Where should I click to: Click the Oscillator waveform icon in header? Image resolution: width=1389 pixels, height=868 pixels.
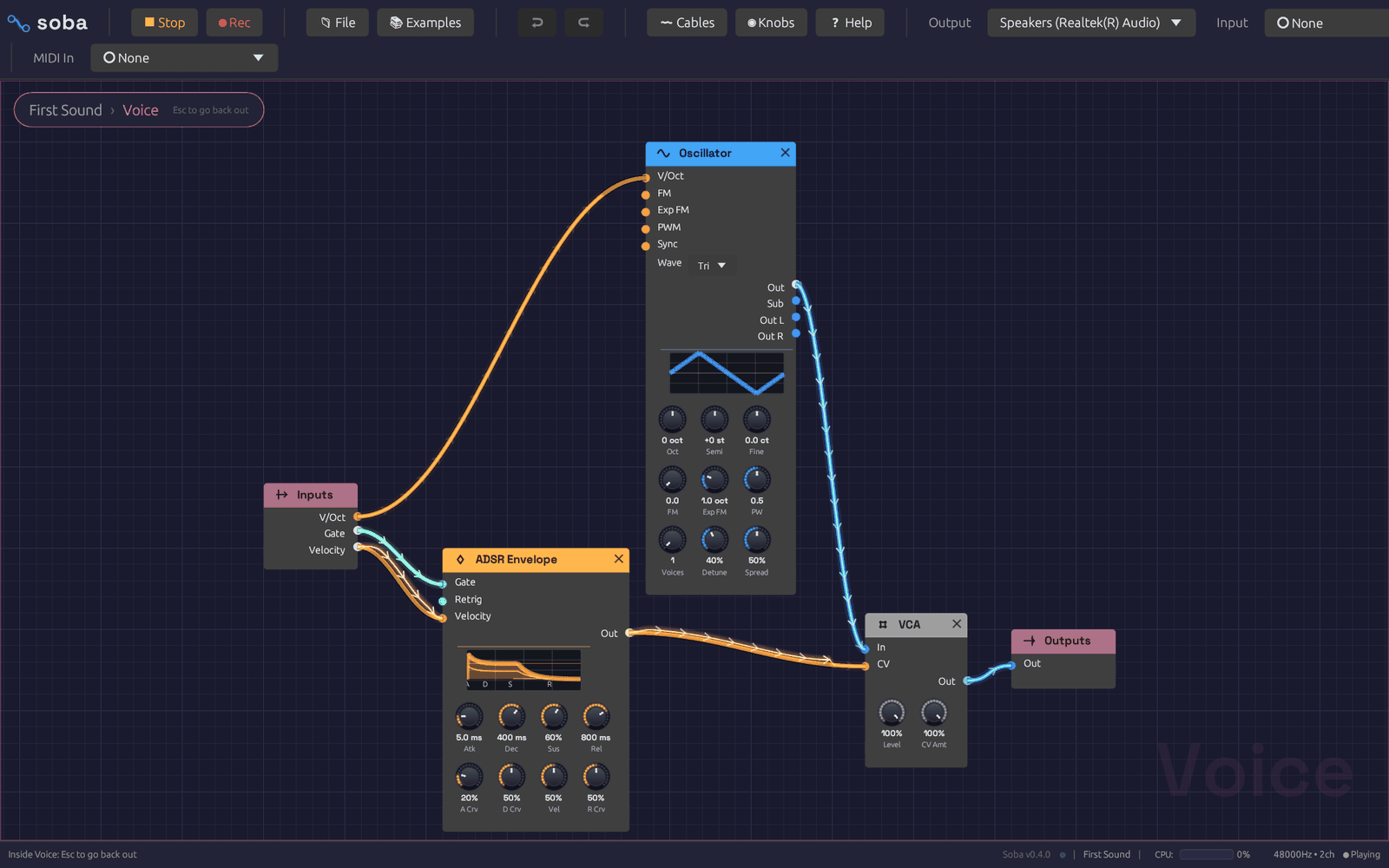pos(663,154)
